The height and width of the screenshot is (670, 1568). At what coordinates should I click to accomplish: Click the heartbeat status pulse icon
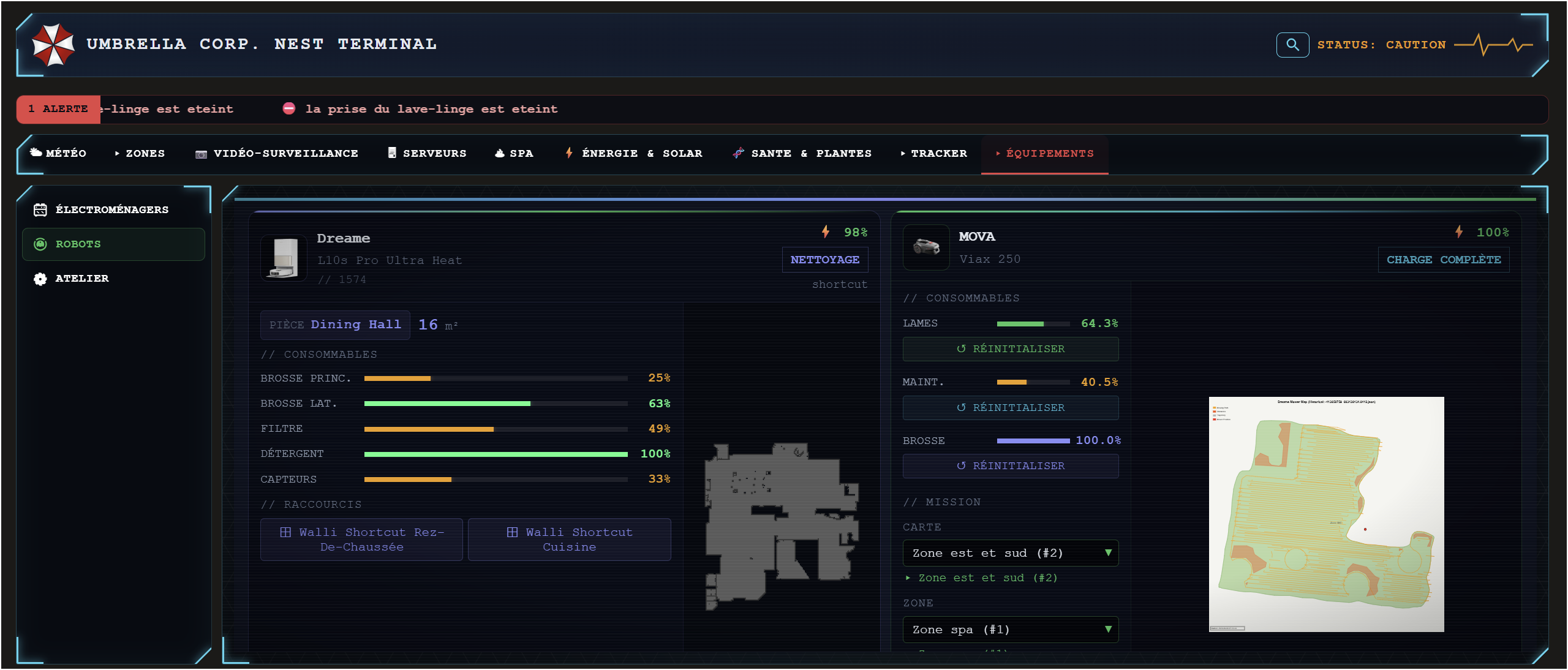point(1493,45)
